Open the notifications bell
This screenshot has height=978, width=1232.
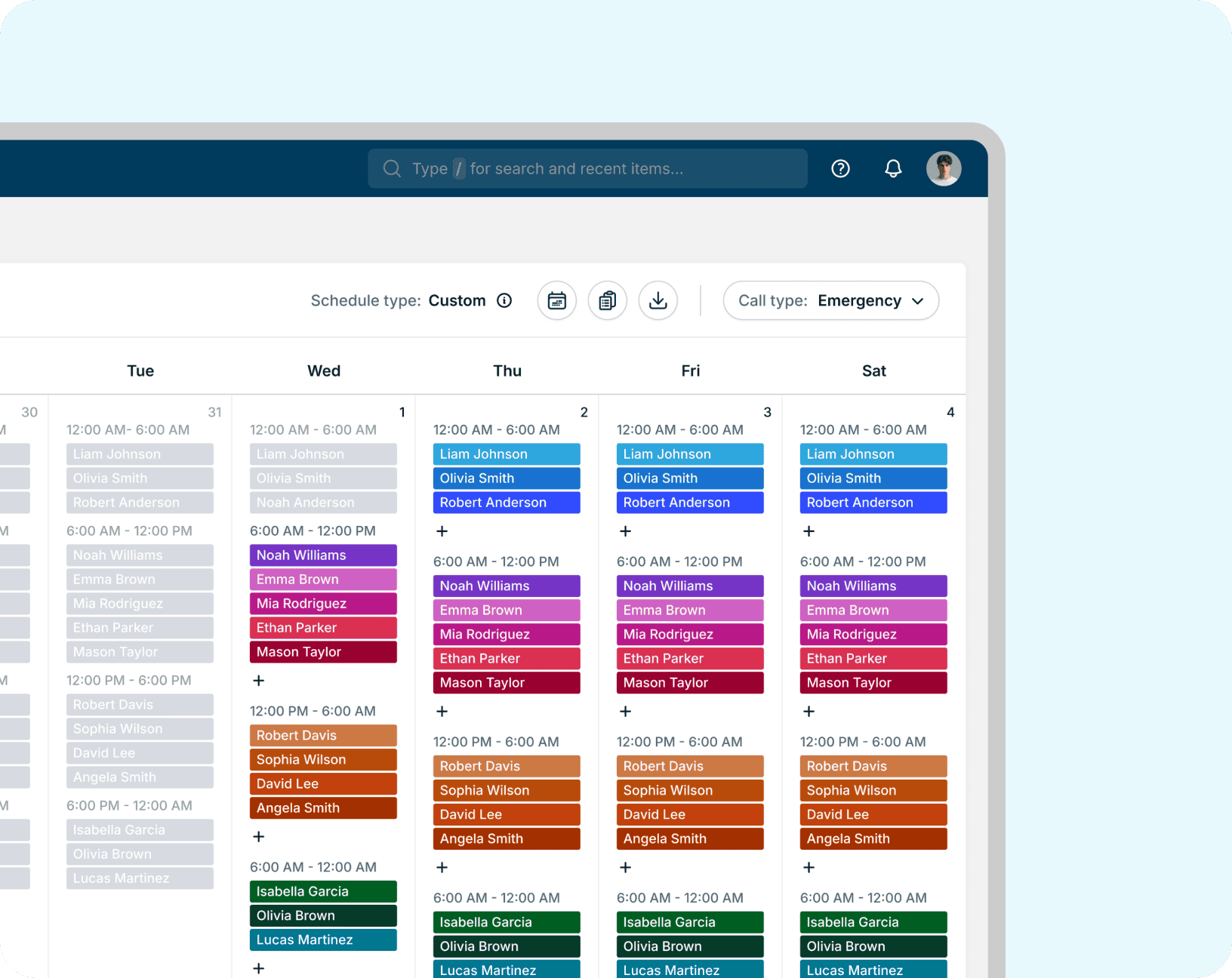893,168
